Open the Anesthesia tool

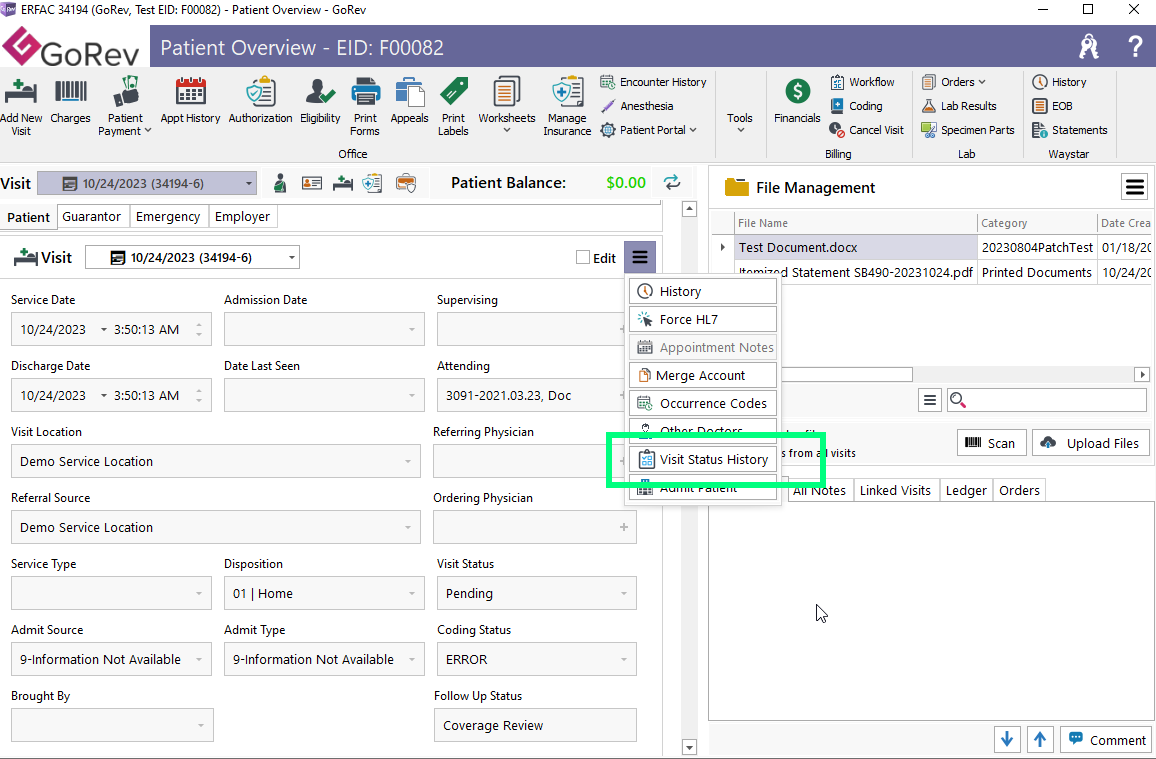click(637, 106)
